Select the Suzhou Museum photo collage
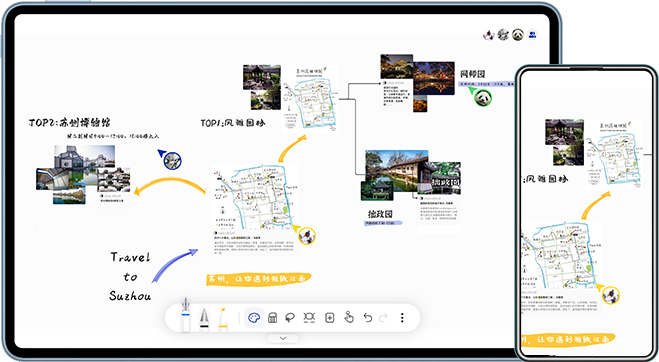 click(x=83, y=174)
